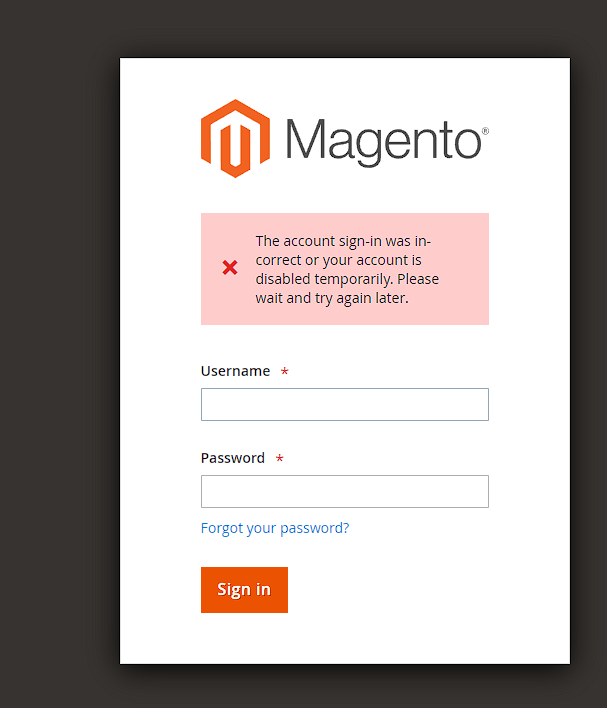This screenshot has height=708, width=607.
Task: Click the red asterisk beside Password
Action: 280,459
